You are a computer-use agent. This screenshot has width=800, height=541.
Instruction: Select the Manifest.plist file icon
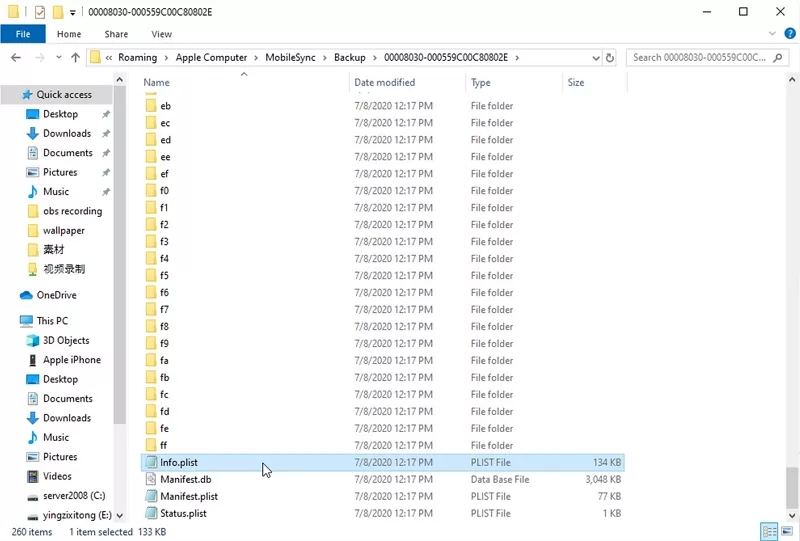pos(151,496)
